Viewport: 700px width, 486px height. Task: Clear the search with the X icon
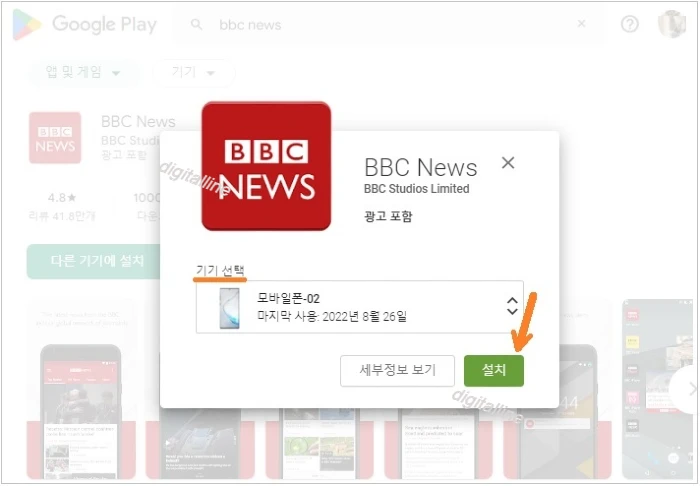click(x=581, y=24)
